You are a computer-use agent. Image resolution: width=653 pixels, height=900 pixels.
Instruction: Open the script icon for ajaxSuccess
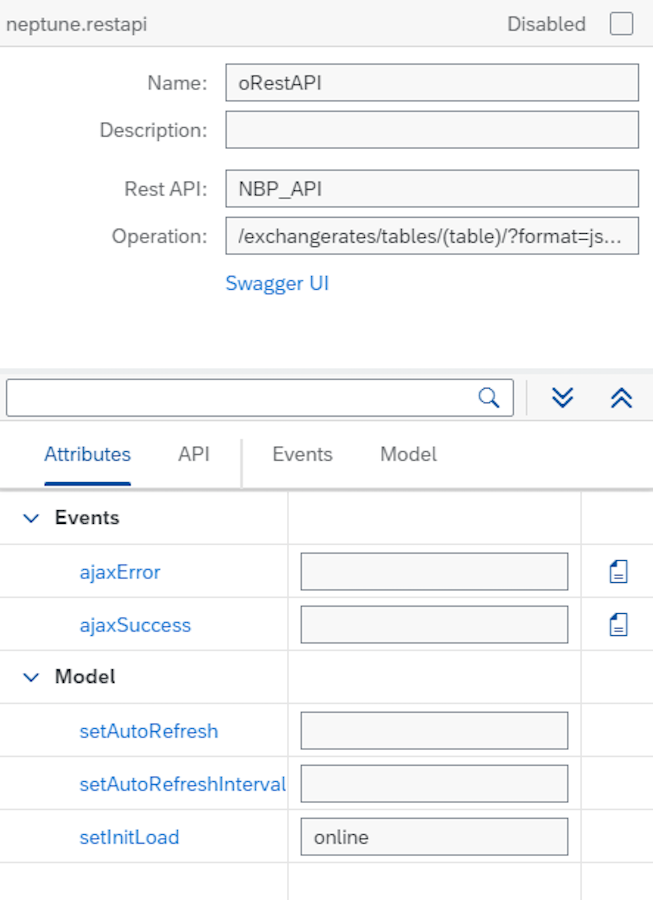pos(619,624)
